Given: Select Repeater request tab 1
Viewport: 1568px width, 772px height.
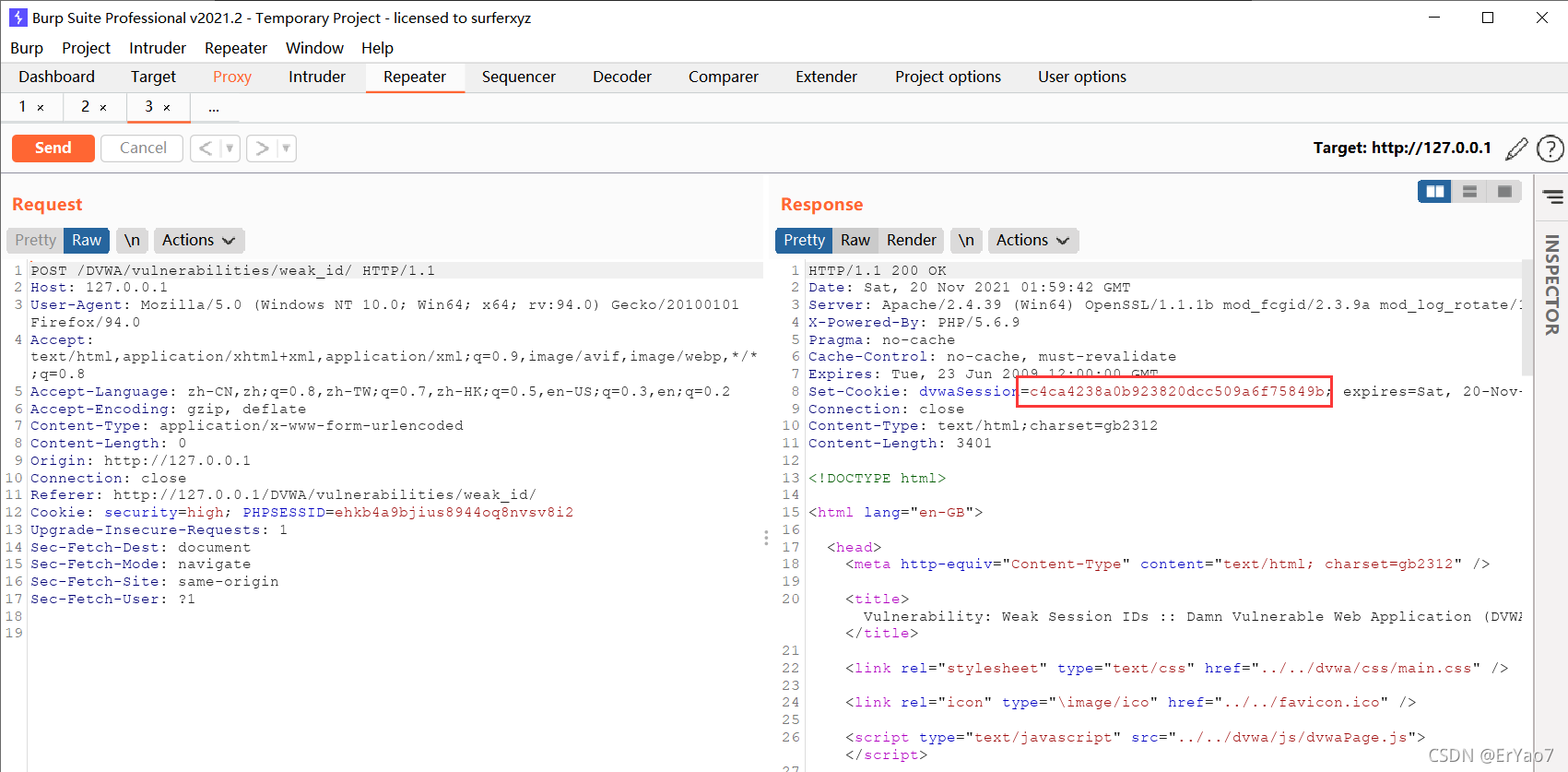Looking at the screenshot, I should pos(23,107).
